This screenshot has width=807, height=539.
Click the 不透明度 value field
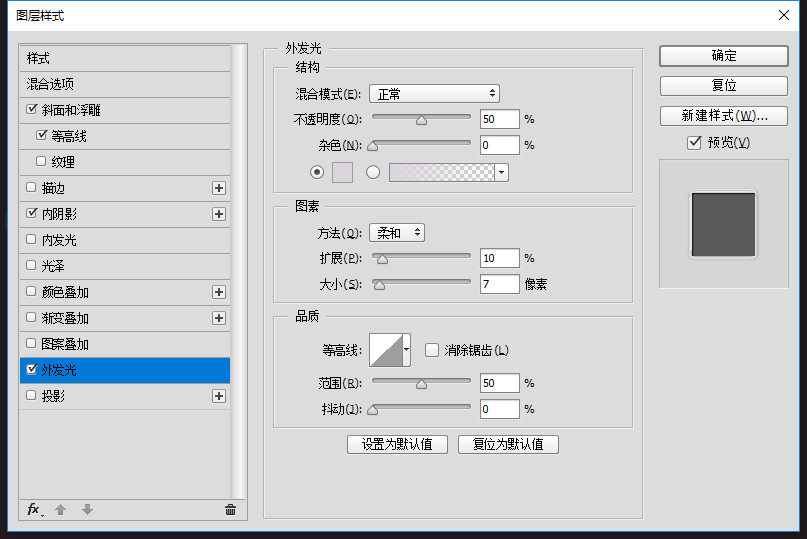[x=499, y=119]
